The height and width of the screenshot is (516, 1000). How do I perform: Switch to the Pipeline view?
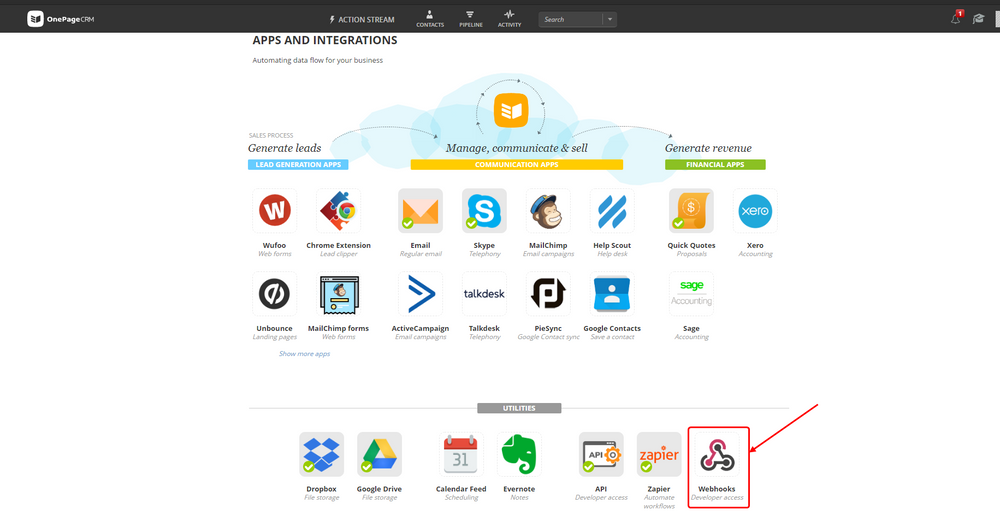[x=471, y=19]
